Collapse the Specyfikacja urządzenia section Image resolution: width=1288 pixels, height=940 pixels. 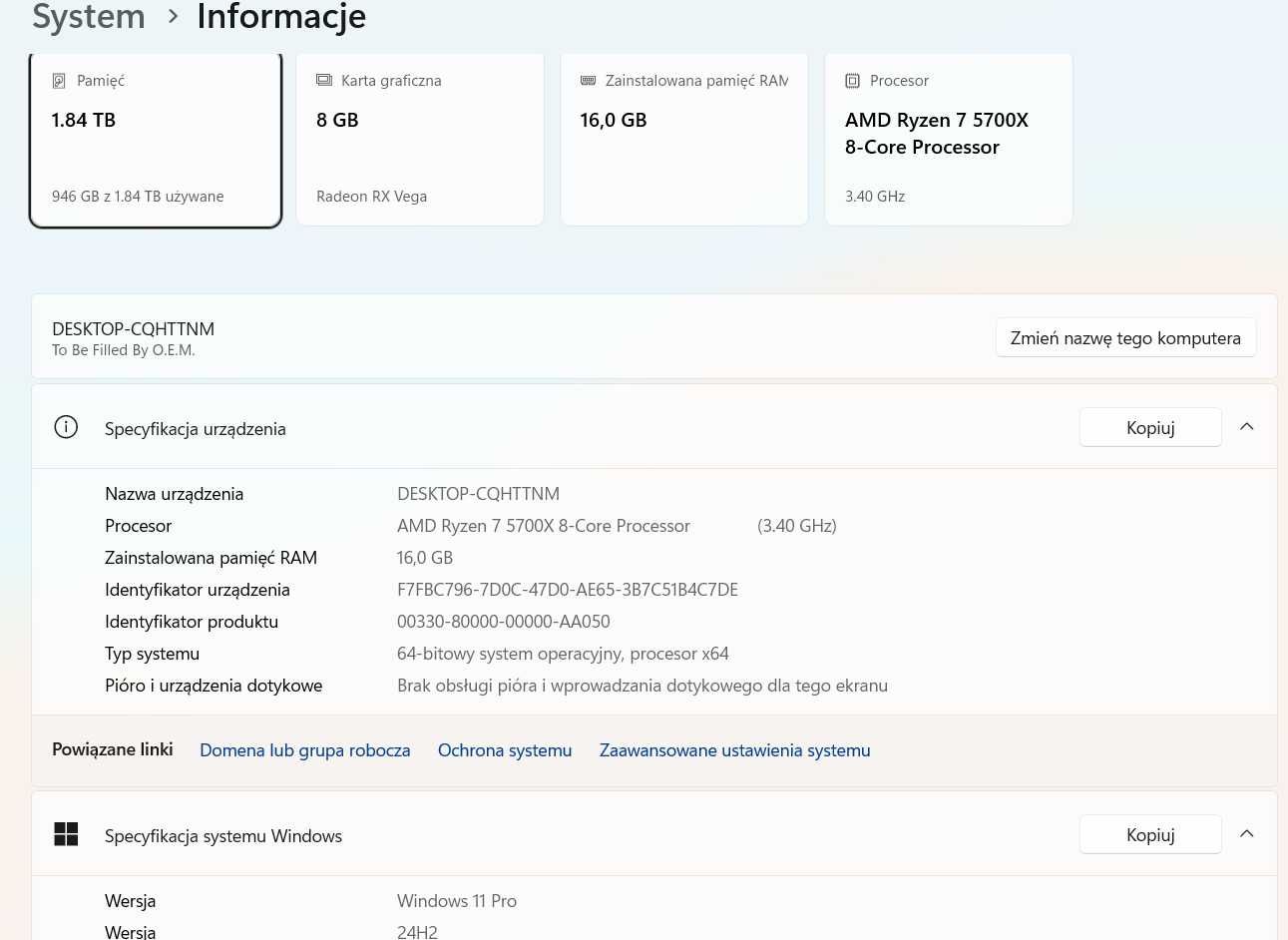pos(1246,426)
